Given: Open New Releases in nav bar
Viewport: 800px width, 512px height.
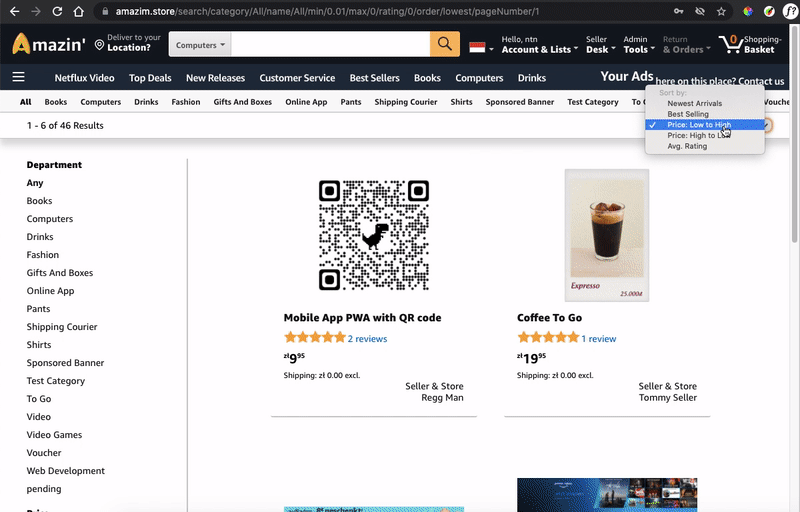Looking at the screenshot, I should [x=215, y=78].
